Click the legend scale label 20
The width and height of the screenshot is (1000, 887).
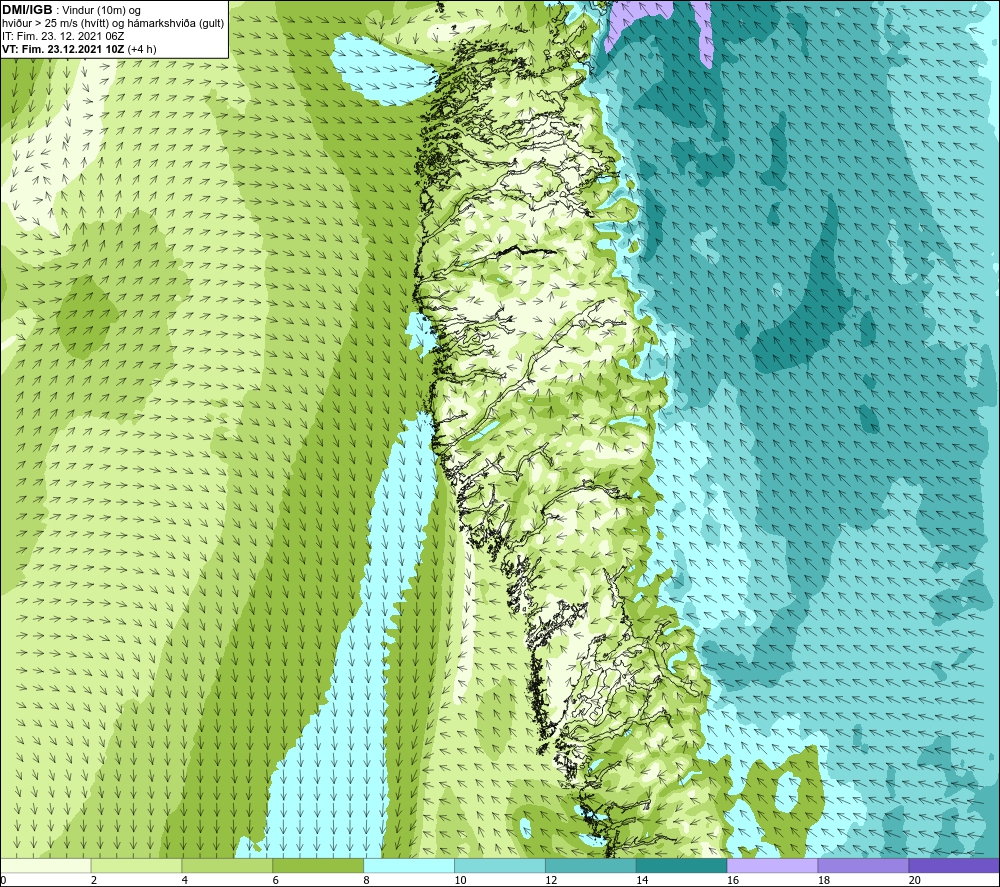tap(915, 880)
